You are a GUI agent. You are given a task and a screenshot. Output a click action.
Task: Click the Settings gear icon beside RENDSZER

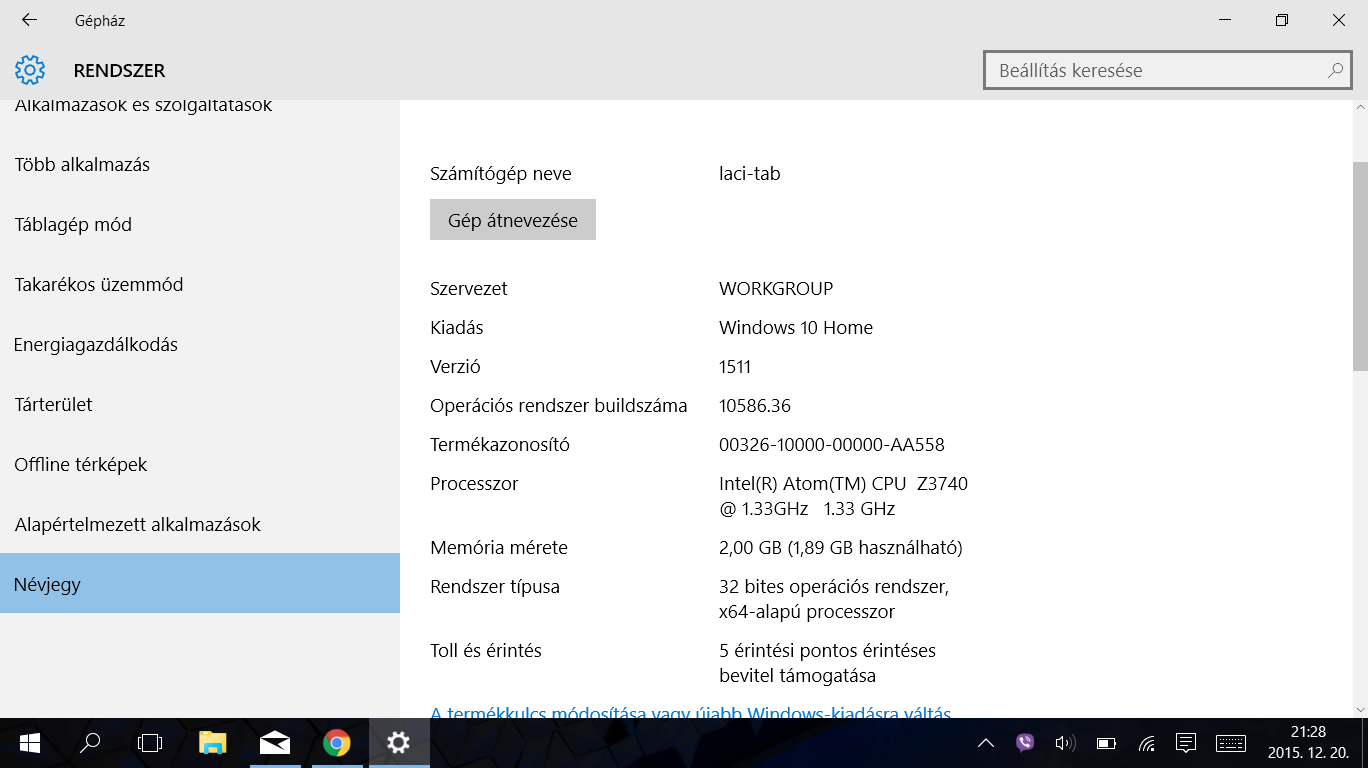(30, 71)
